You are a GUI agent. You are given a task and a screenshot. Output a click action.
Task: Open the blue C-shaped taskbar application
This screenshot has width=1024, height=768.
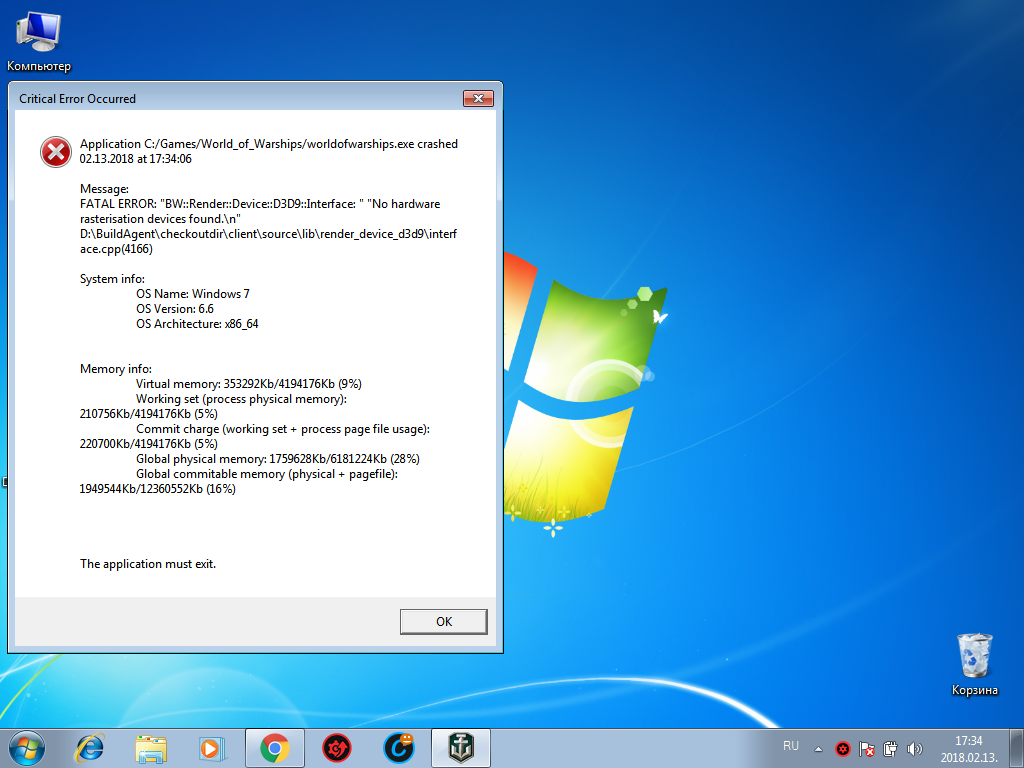click(398, 748)
